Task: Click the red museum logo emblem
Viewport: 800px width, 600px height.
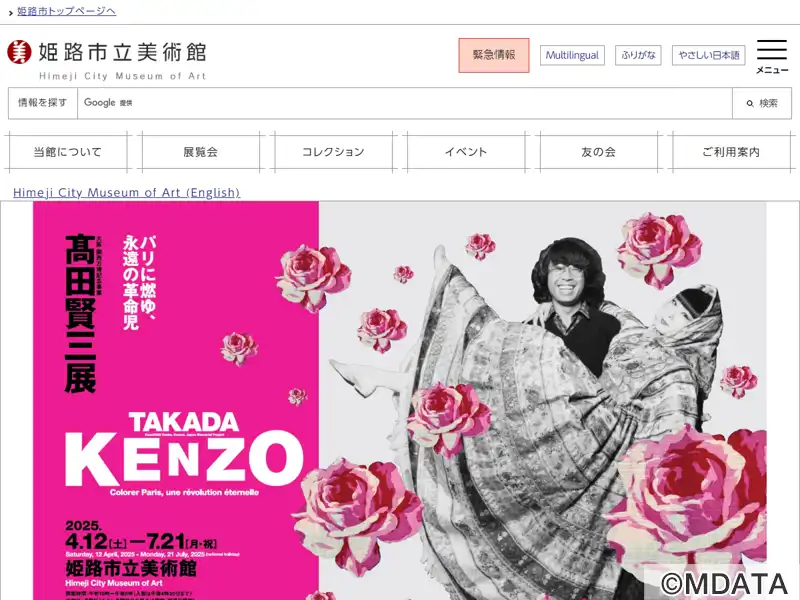Action: coord(19,52)
